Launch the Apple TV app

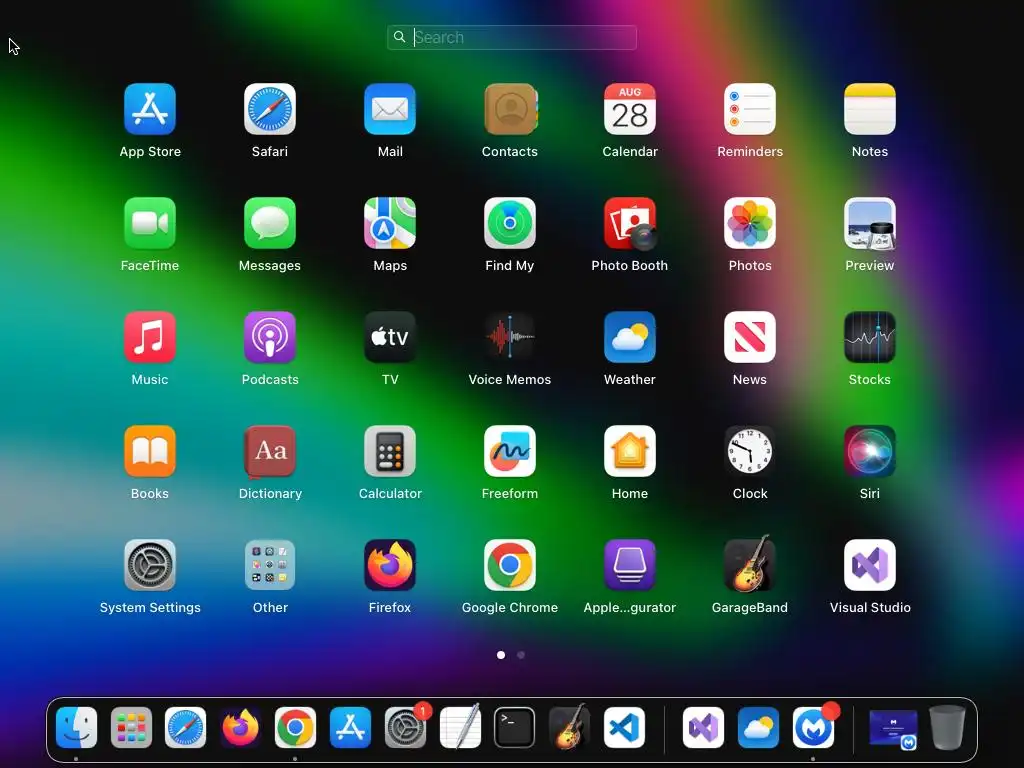(390, 337)
